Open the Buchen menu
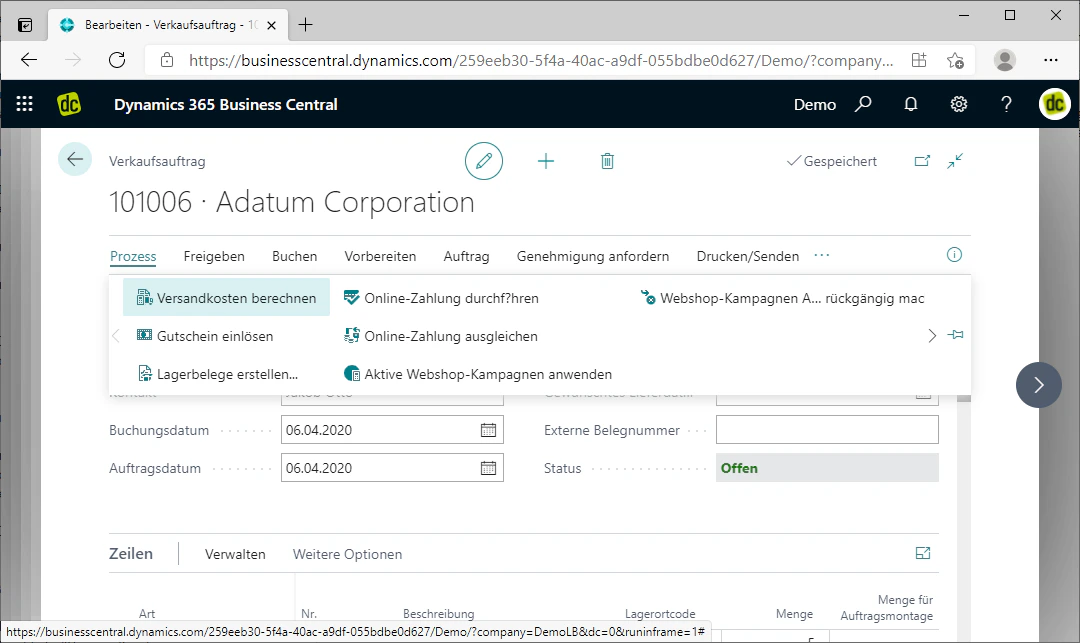This screenshot has height=643, width=1080. click(x=295, y=256)
